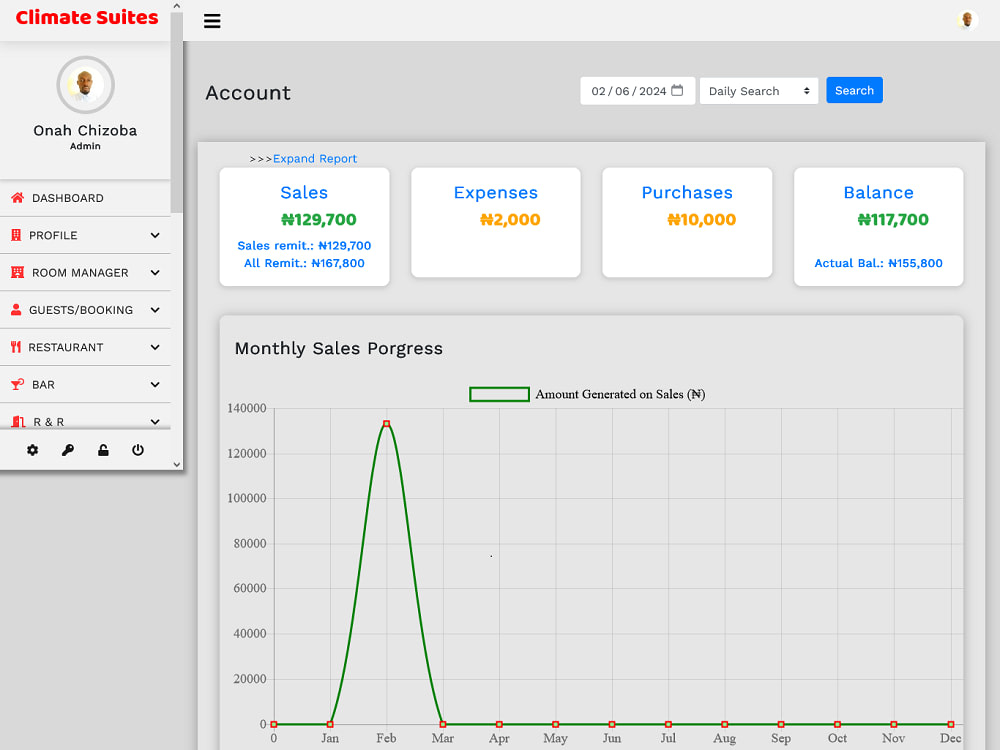
Task: Click the Expand Report link
Action: tap(315, 159)
